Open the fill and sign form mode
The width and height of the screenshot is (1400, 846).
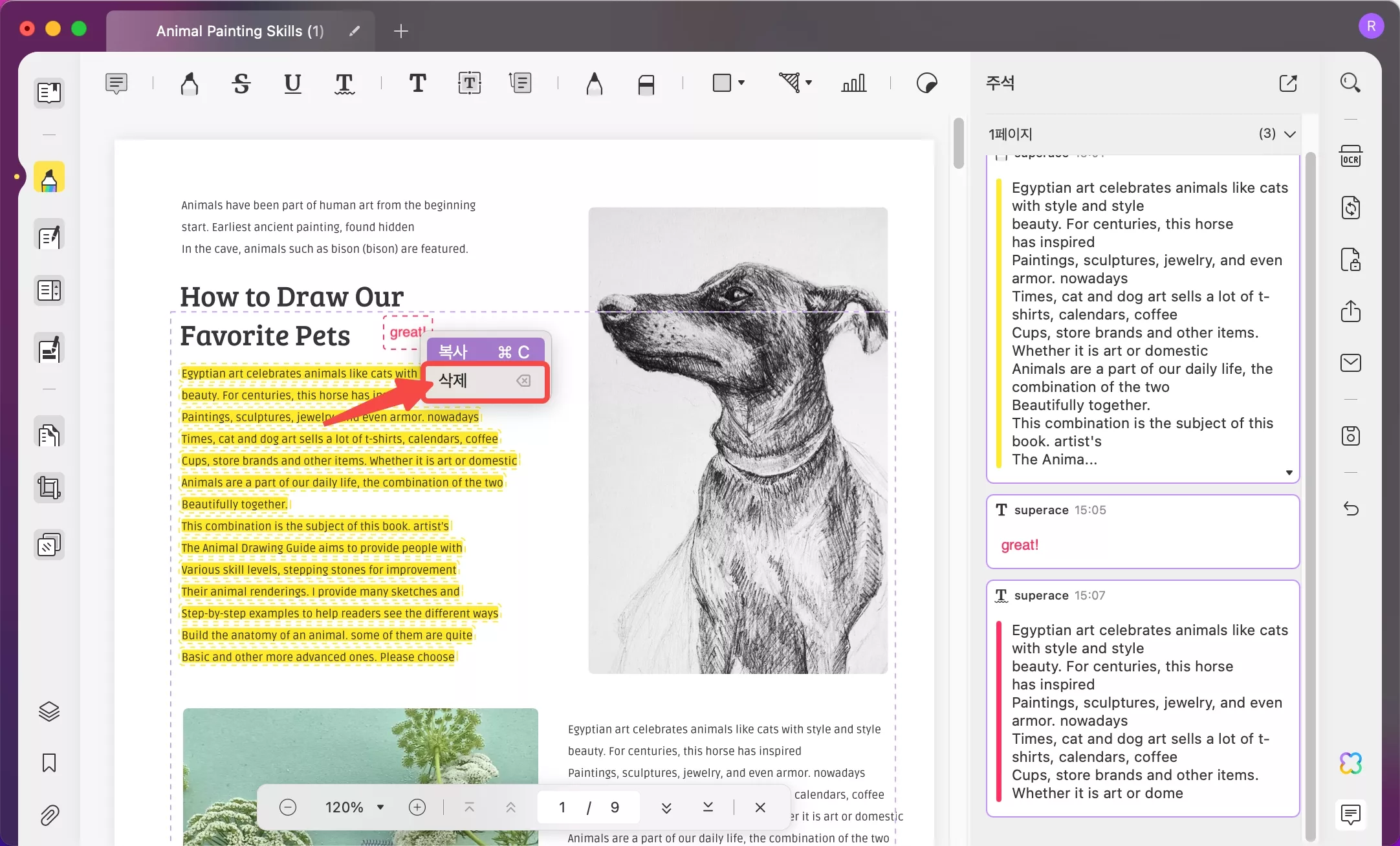pos(49,349)
